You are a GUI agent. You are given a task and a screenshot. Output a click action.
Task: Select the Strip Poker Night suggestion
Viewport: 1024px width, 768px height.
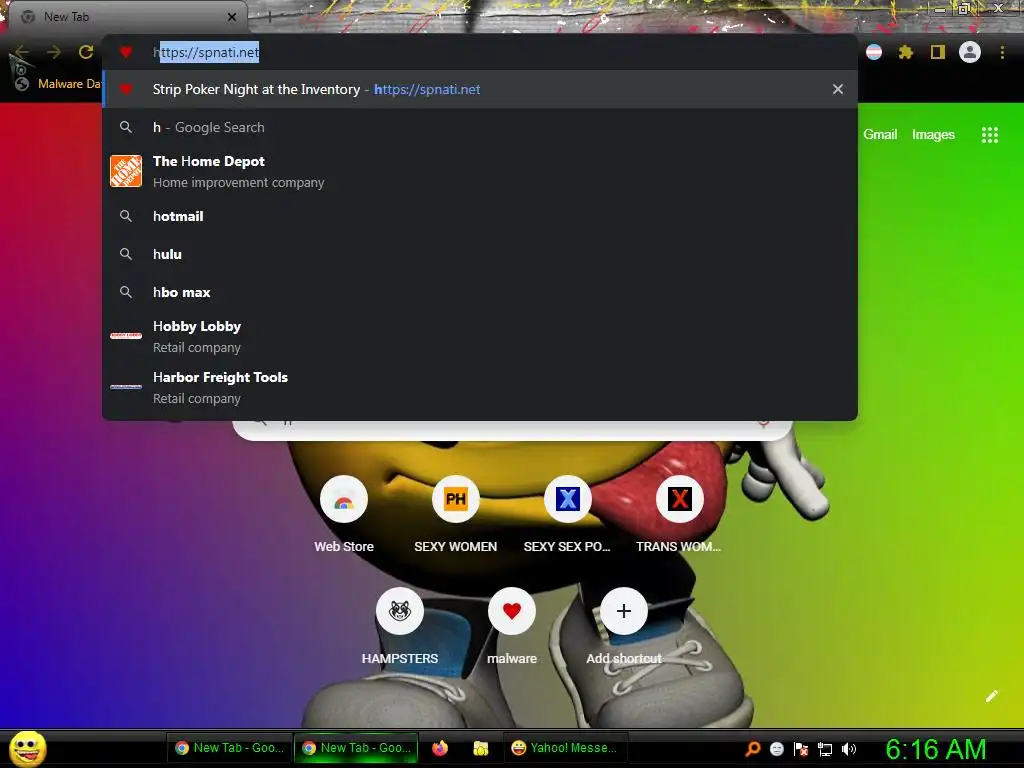(480, 89)
